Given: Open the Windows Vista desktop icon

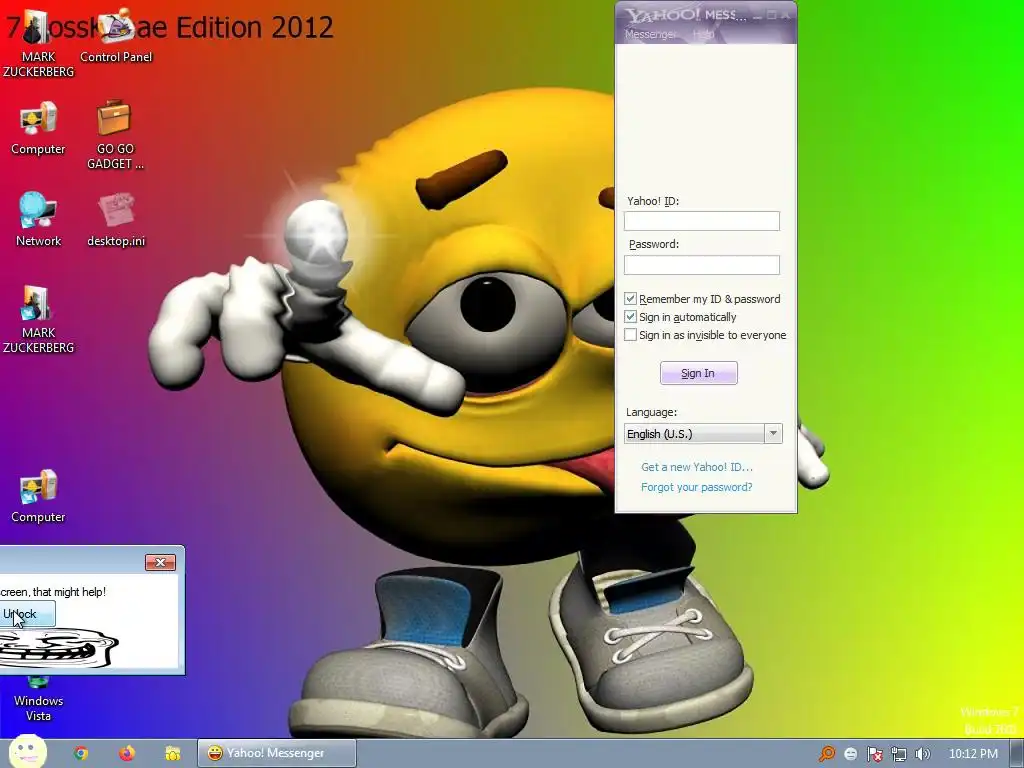Looking at the screenshot, I should tap(38, 700).
